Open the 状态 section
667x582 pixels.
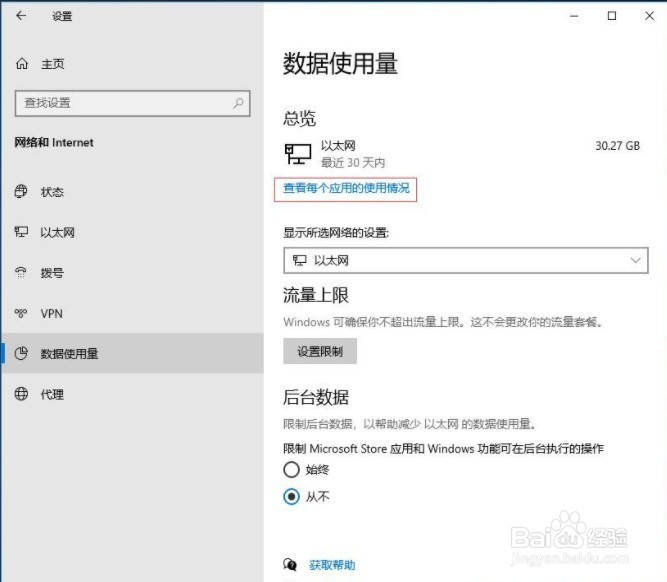coord(132,192)
